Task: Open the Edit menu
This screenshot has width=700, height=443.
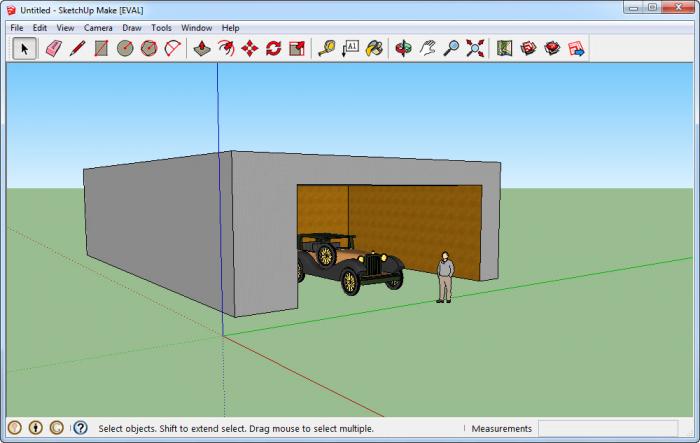Action: click(40, 28)
